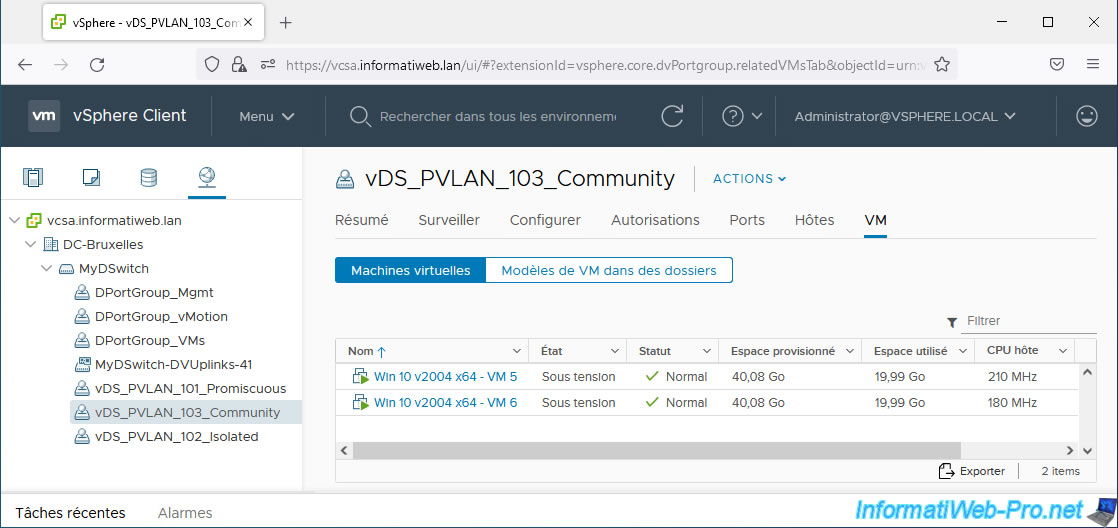Open the Win 10 v2004 x64 - VM 6 link
1118x528 pixels.
pyautogui.click(x=446, y=403)
